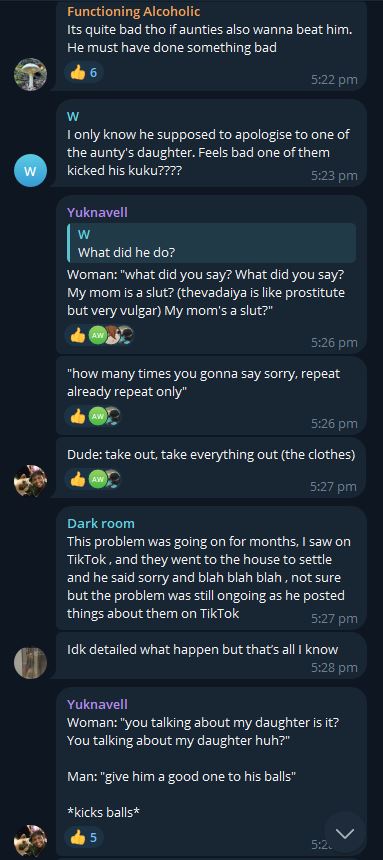Click the mushroom avatar of Functioning Alcoholic
383x860 pixels.
click(x=30, y=74)
